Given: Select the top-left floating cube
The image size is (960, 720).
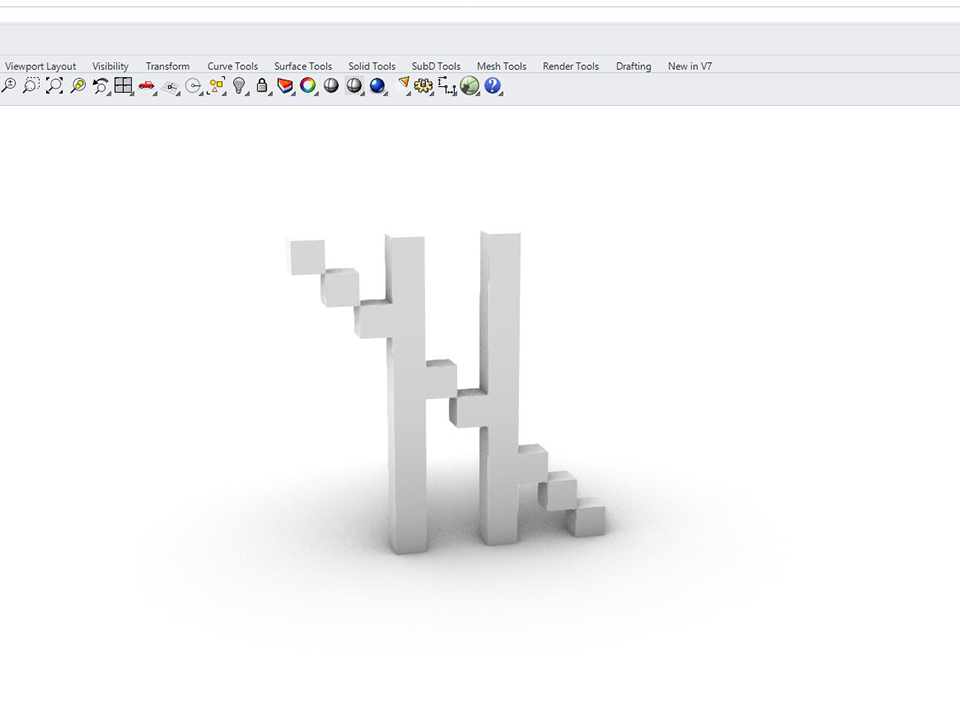Looking at the screenshot, I should pyautogui.click(x=306, y=257).
